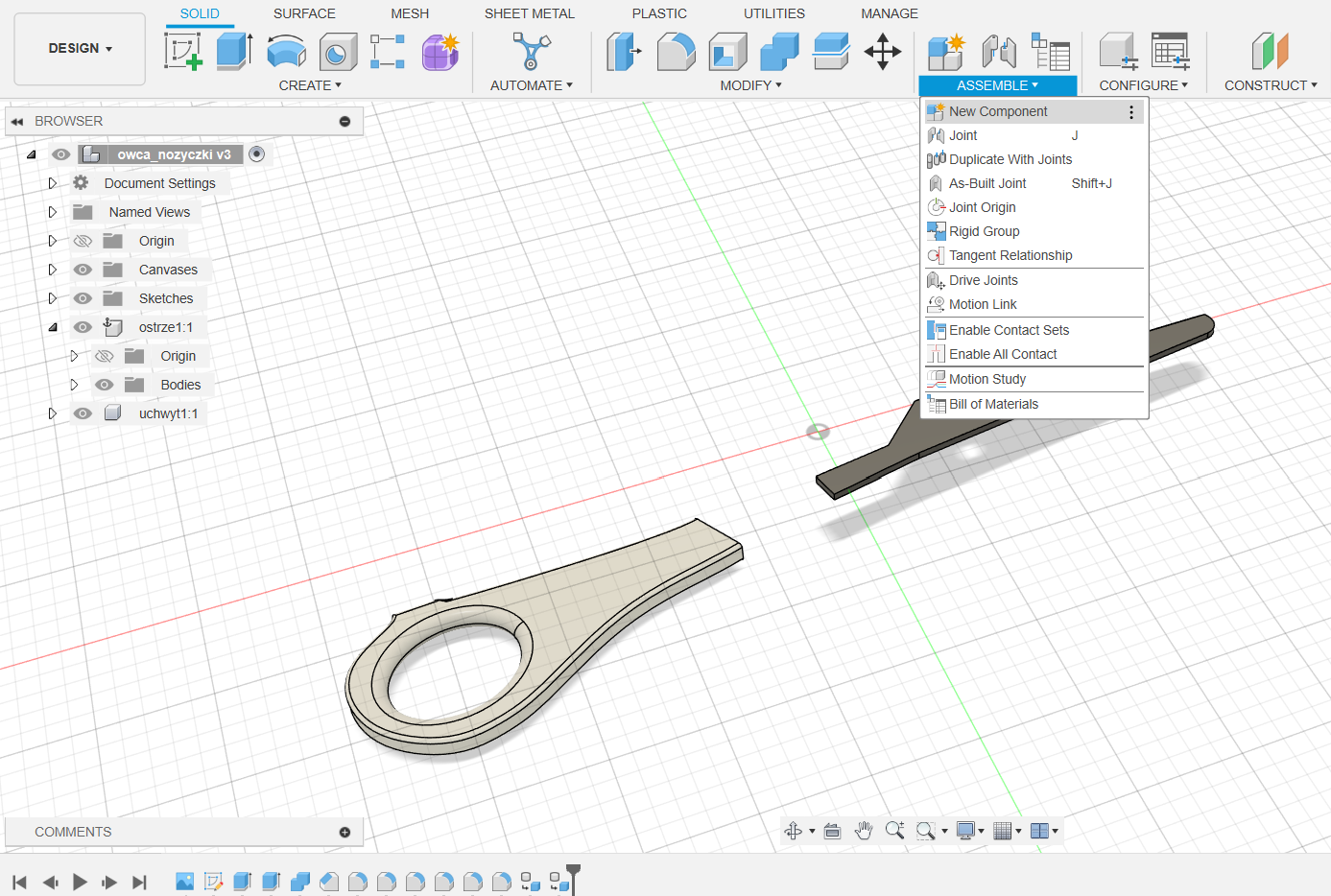This screenshot has height=896, width=1331.
Task: Expand the COMMENTS panel plus button
Action: point(345,833)
